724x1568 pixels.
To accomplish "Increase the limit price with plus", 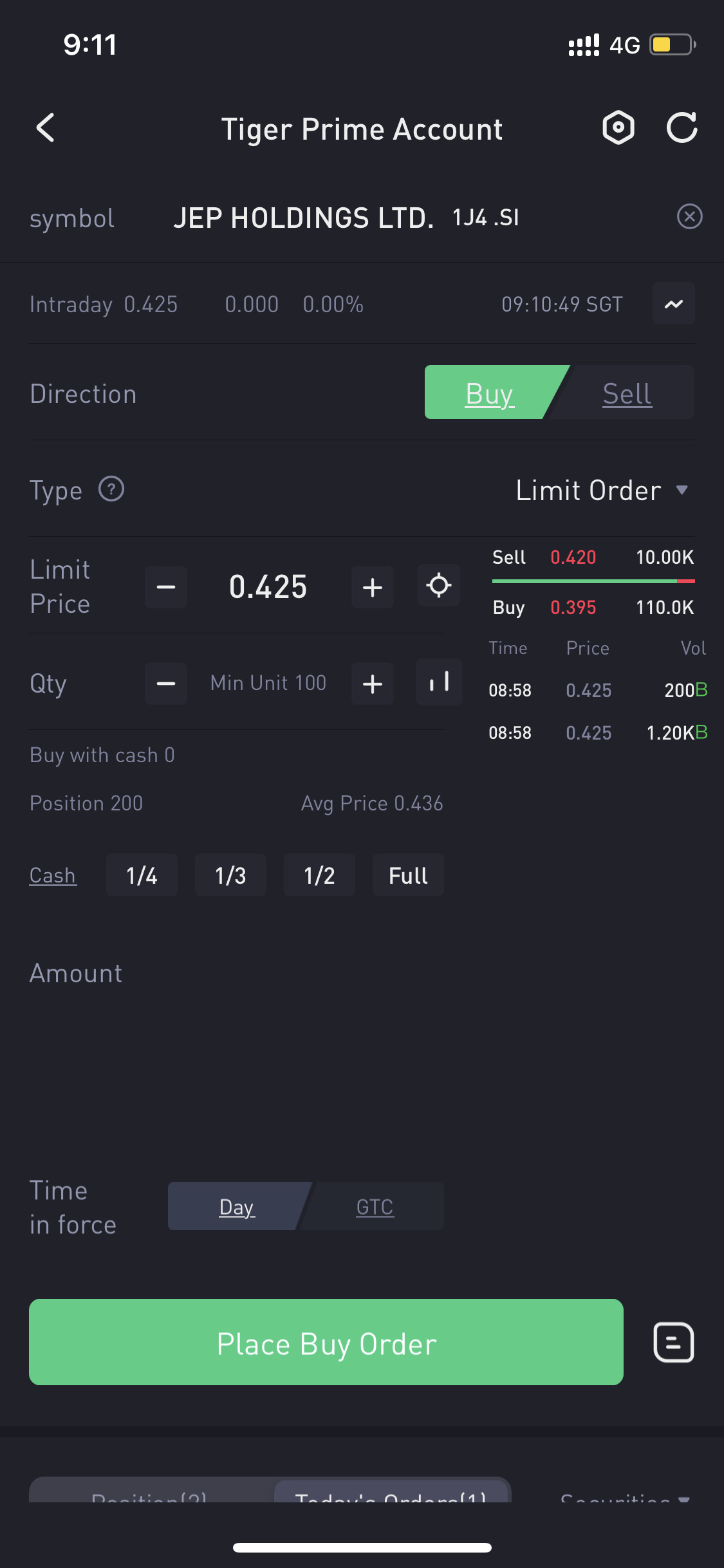I will 373,587.
